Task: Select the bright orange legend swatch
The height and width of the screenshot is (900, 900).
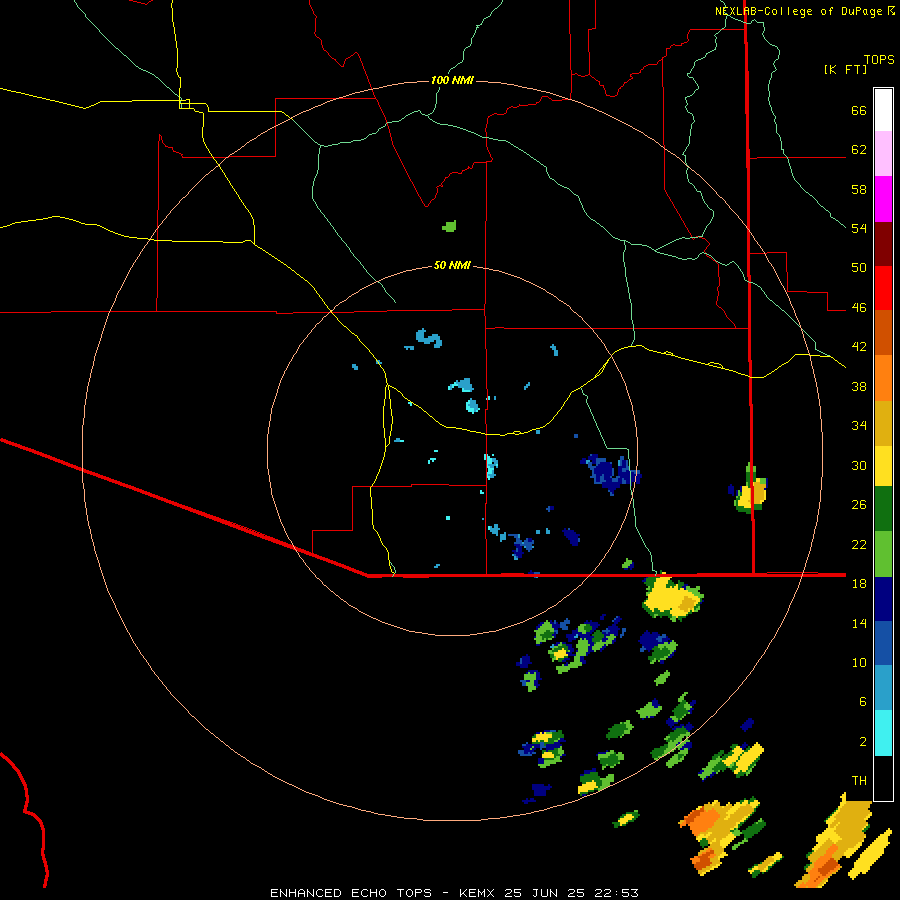Action: point(883,378)
